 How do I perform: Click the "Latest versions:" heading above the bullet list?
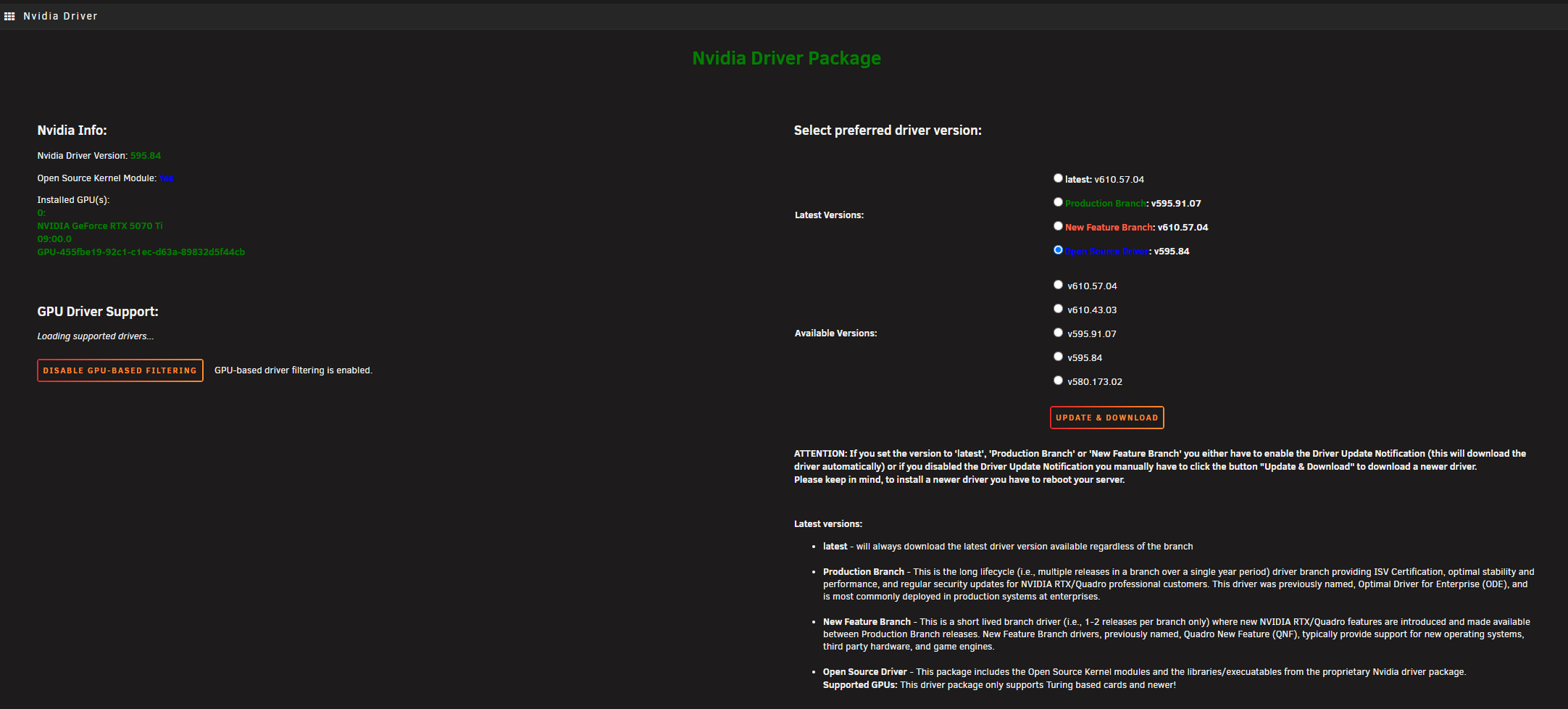coord(828,524)
